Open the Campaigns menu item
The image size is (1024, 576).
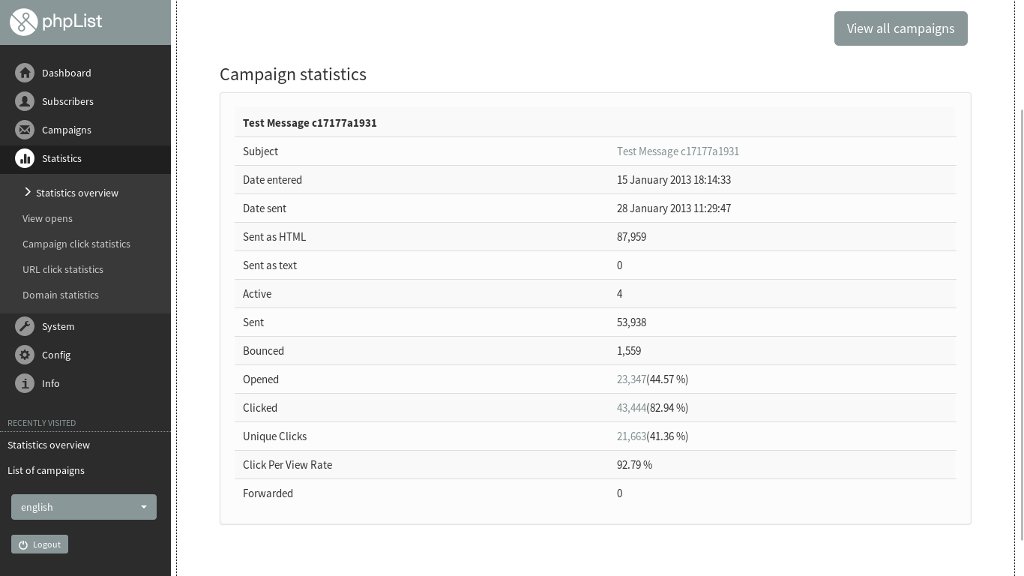click(x=85, y=130)
